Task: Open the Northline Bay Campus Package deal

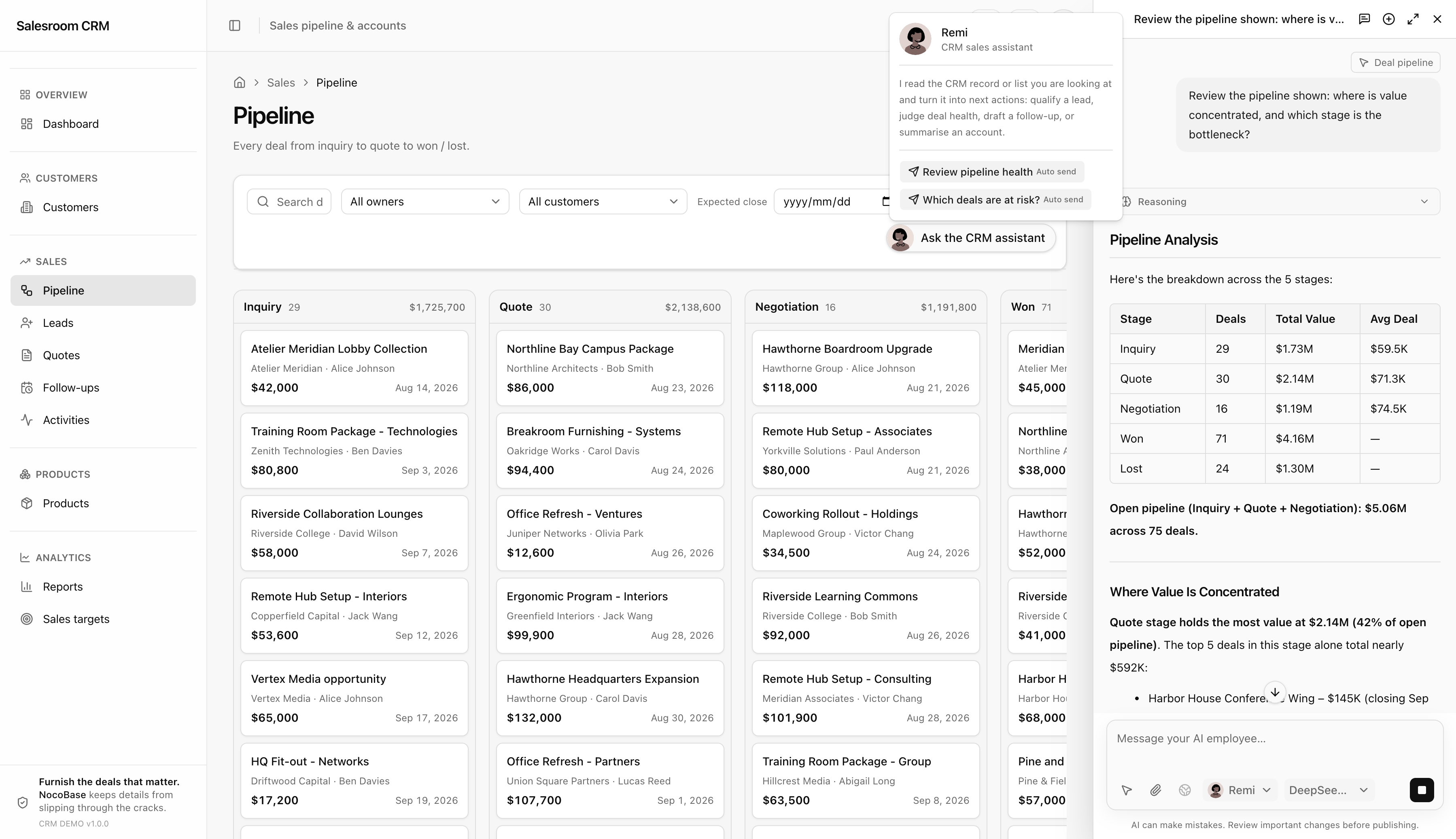Action: pos(610,368)
